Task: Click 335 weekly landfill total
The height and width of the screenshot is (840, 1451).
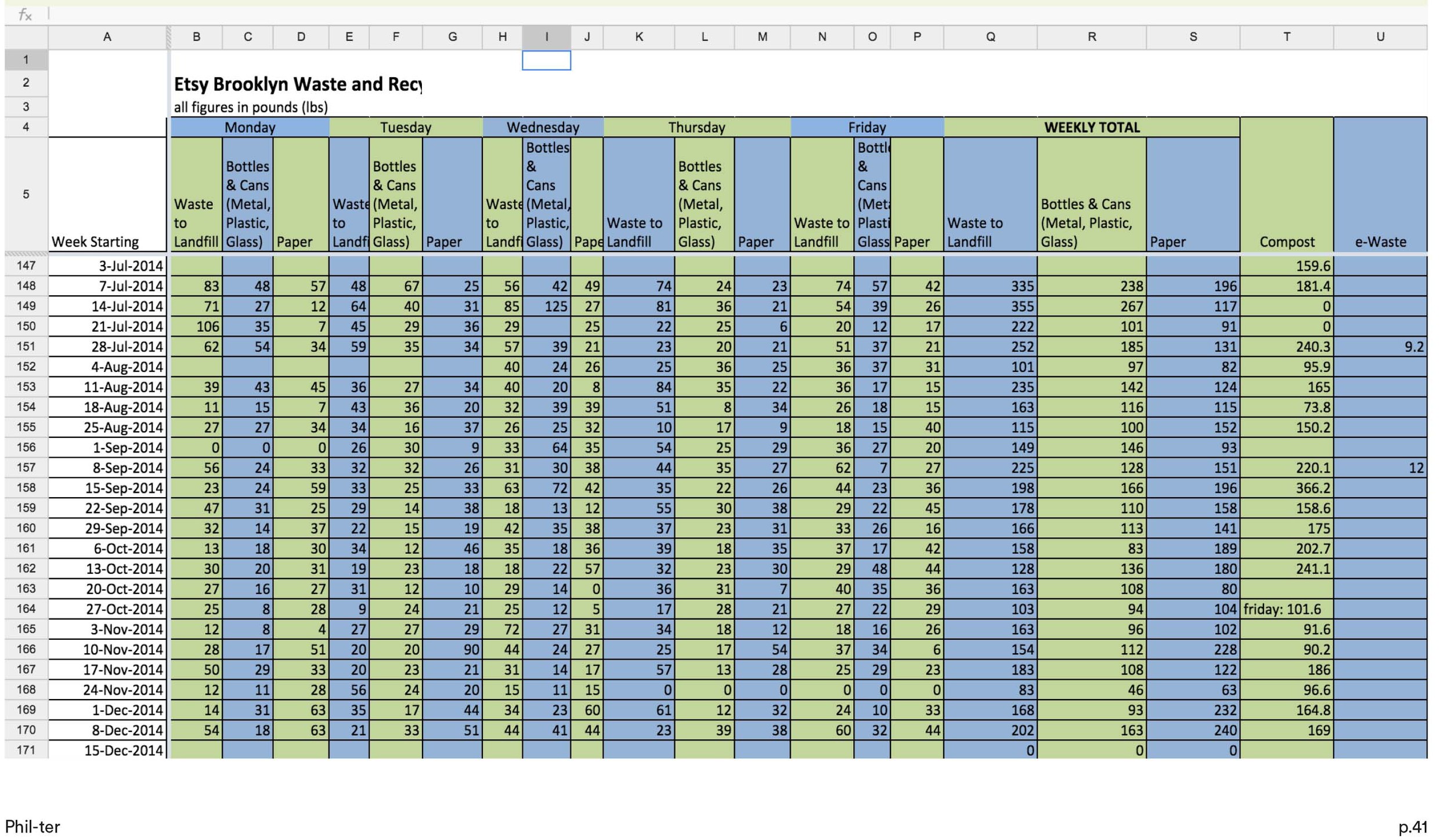Action: point(990,286)
